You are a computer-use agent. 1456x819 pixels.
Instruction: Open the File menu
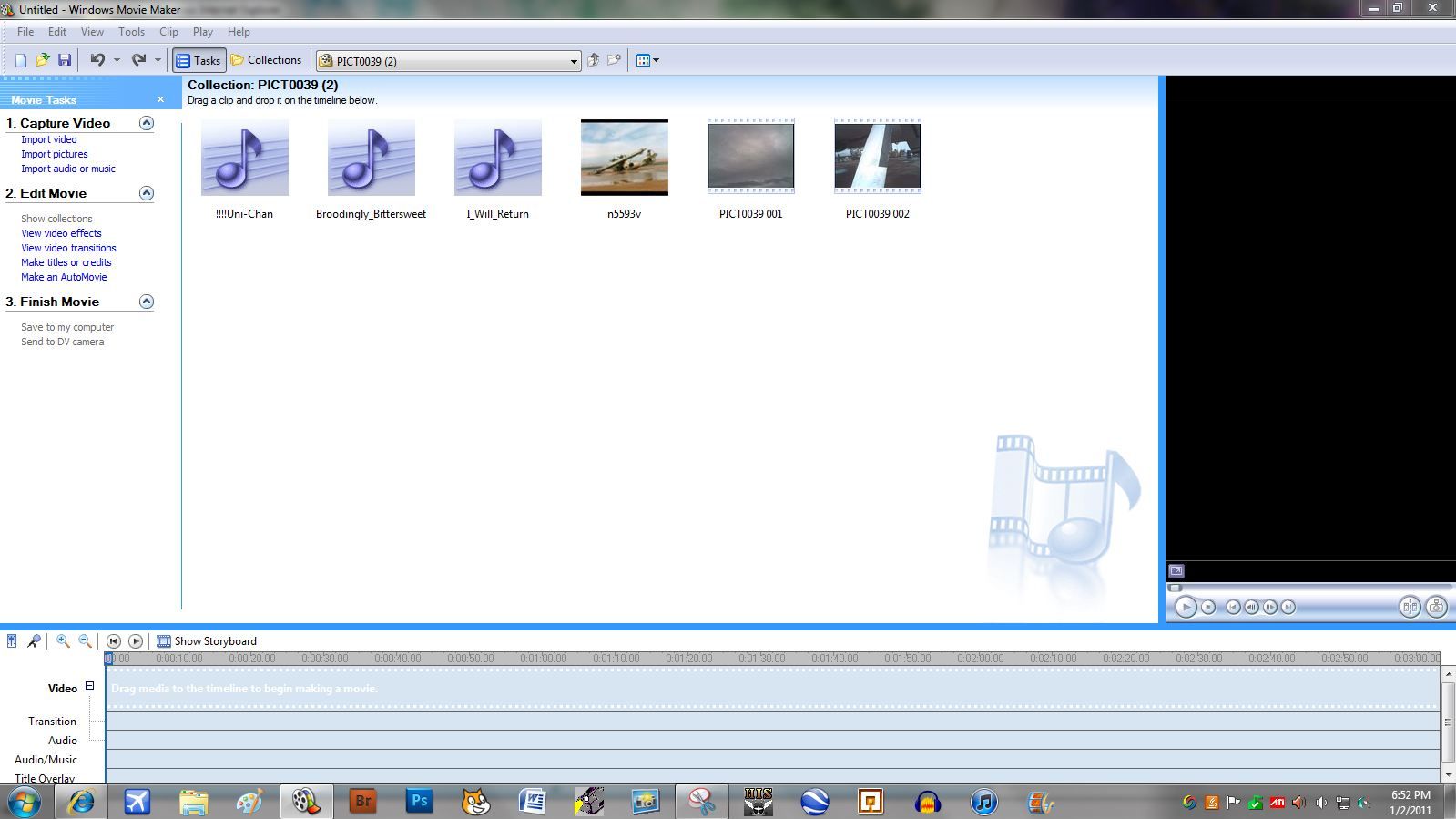click(25, 32)
